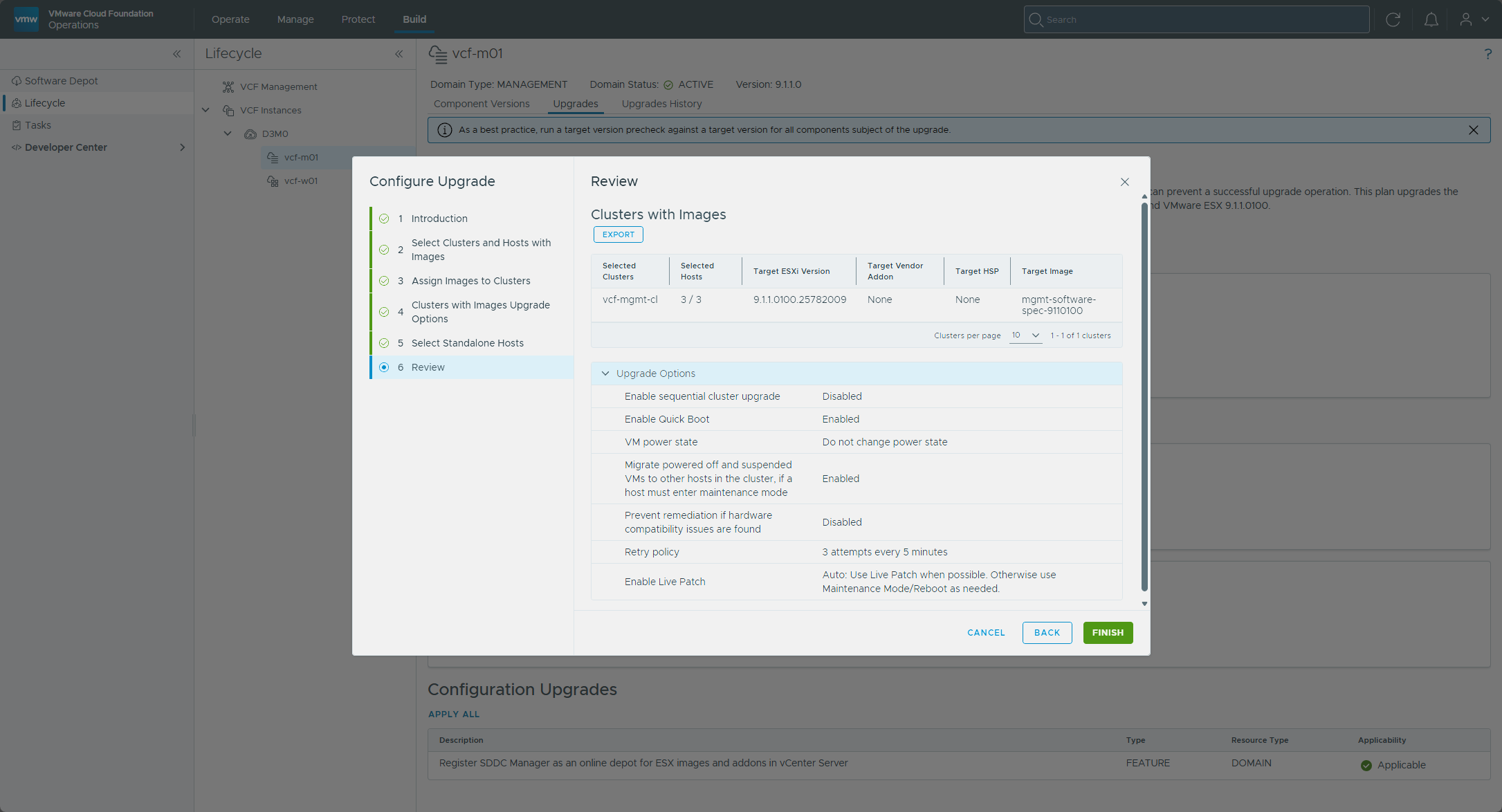
Task: Open the user account menu icon
Action: coord(1466,19)
